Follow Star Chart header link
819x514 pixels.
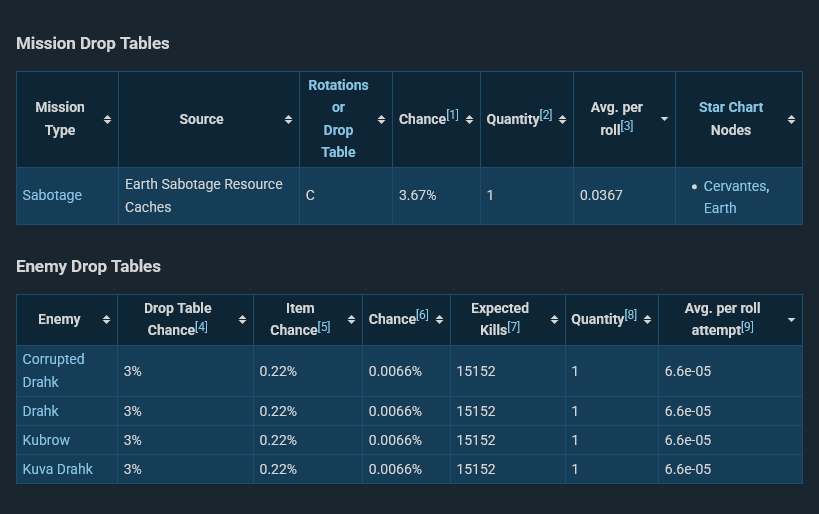(731, 107)
